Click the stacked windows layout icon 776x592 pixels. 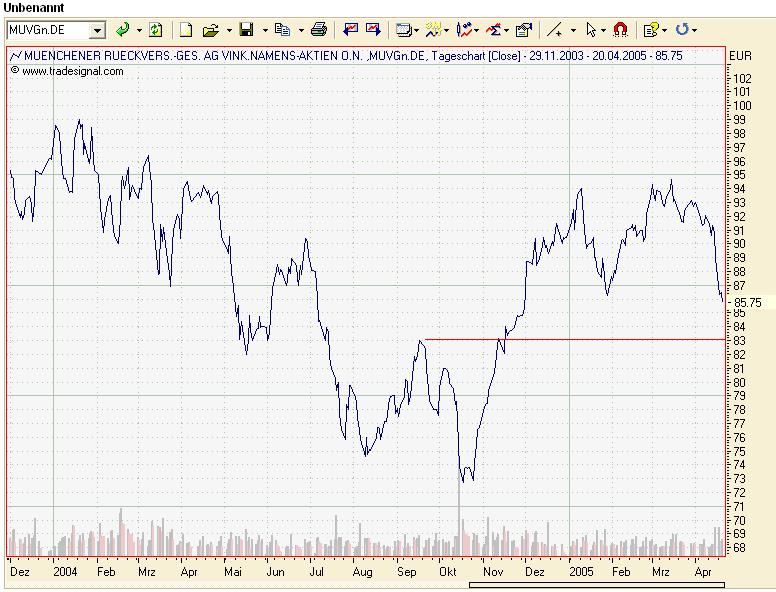coord(403,30)
